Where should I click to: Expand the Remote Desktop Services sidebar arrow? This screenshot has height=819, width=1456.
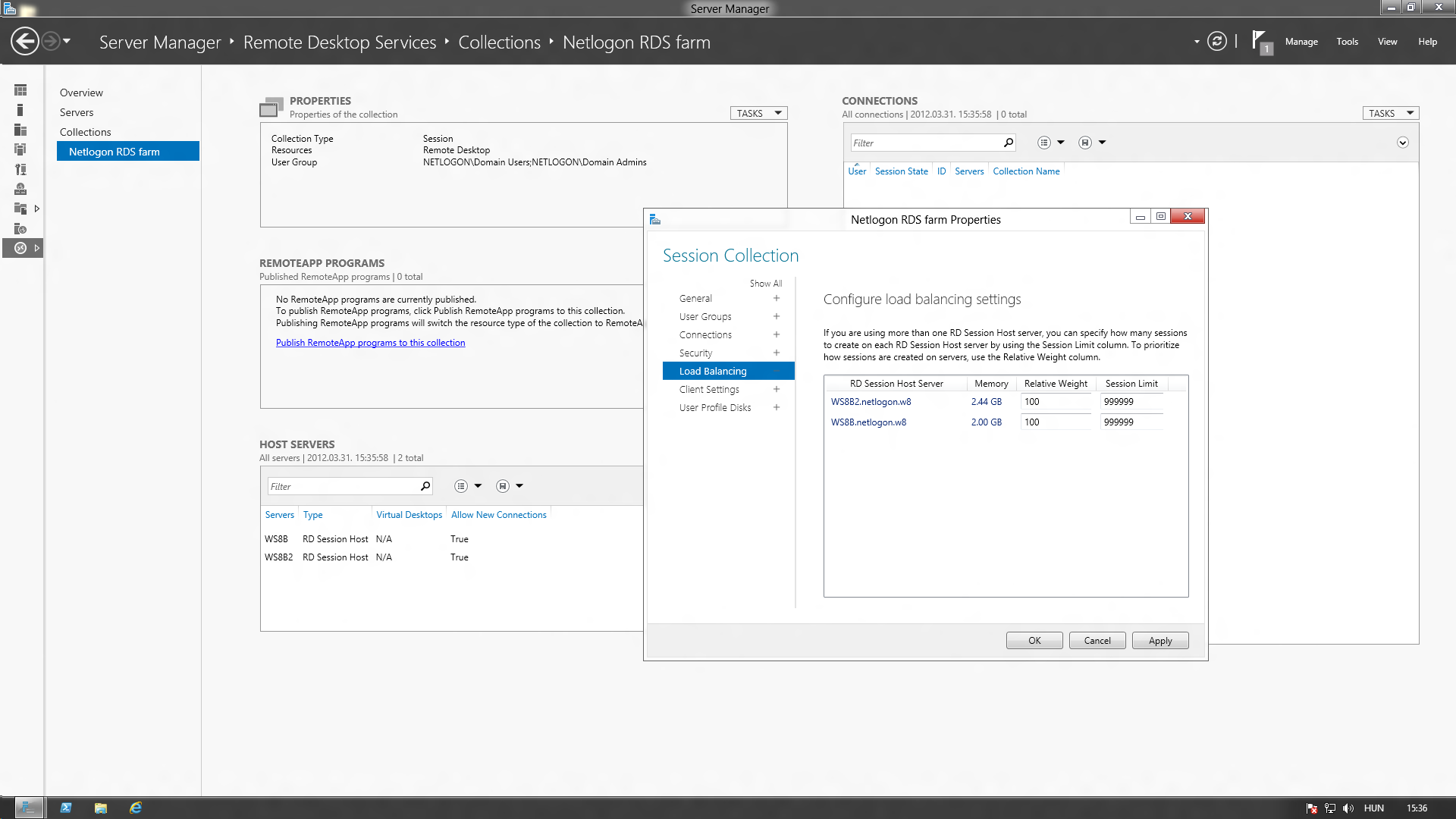coord(36,248)
